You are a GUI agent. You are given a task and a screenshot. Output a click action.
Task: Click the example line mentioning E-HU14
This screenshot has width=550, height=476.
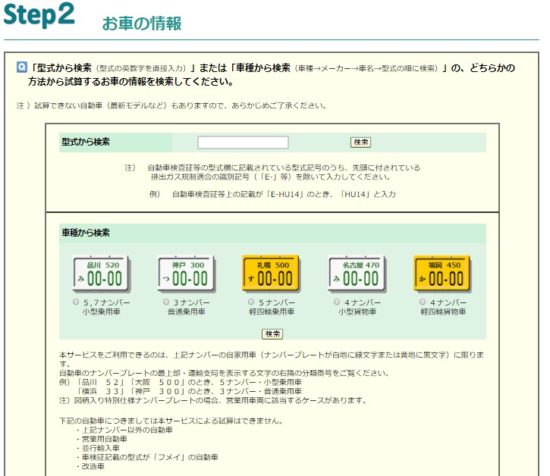pos(273,194)
